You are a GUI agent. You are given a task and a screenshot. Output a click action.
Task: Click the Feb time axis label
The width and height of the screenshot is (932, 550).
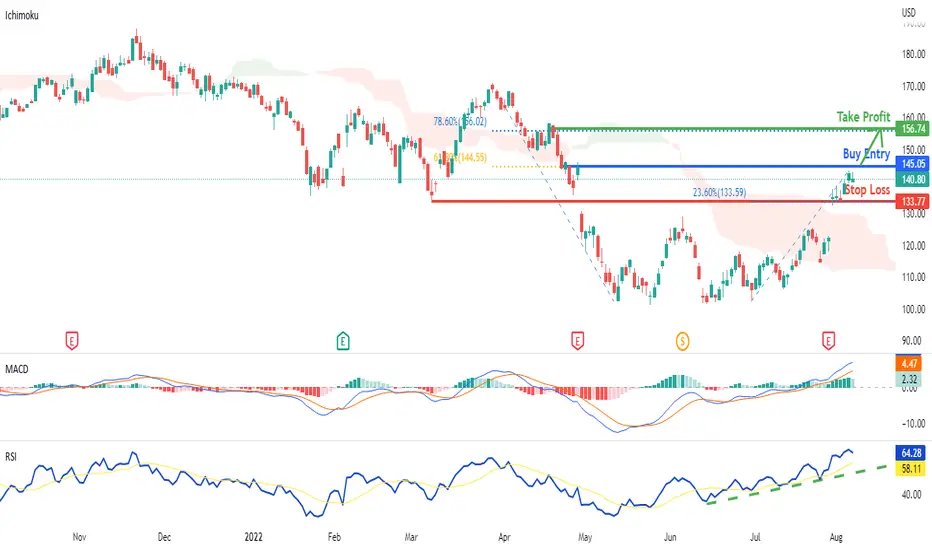coord(334,537)
